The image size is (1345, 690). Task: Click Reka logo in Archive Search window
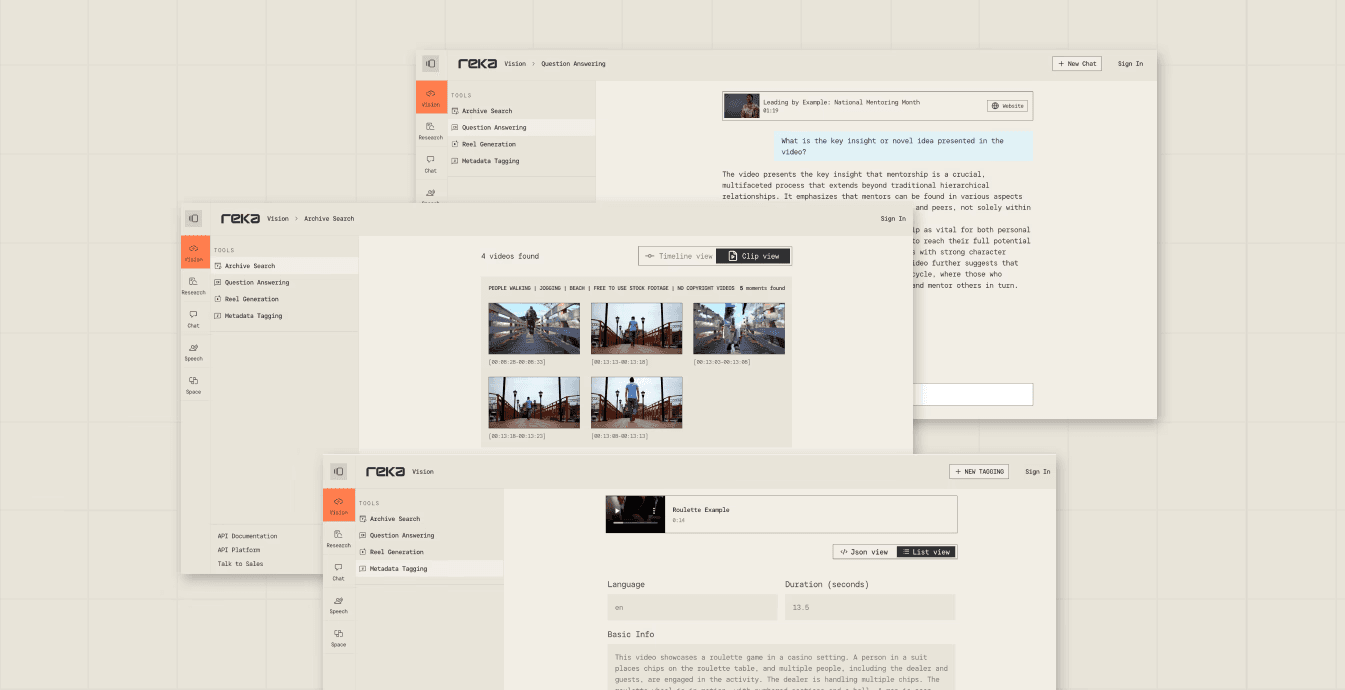[240, 218]
